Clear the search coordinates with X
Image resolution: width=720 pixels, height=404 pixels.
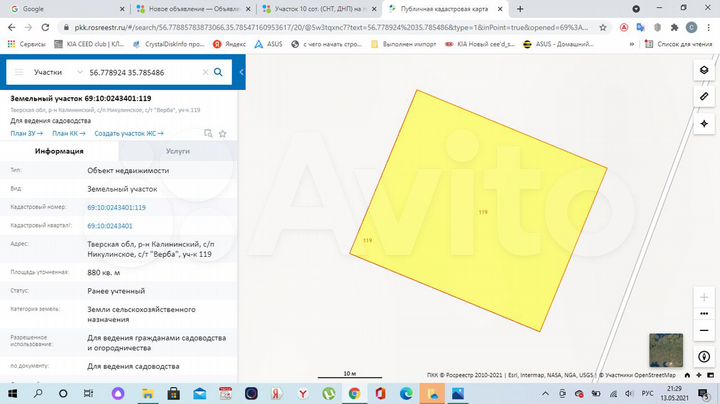click(203, 72)
